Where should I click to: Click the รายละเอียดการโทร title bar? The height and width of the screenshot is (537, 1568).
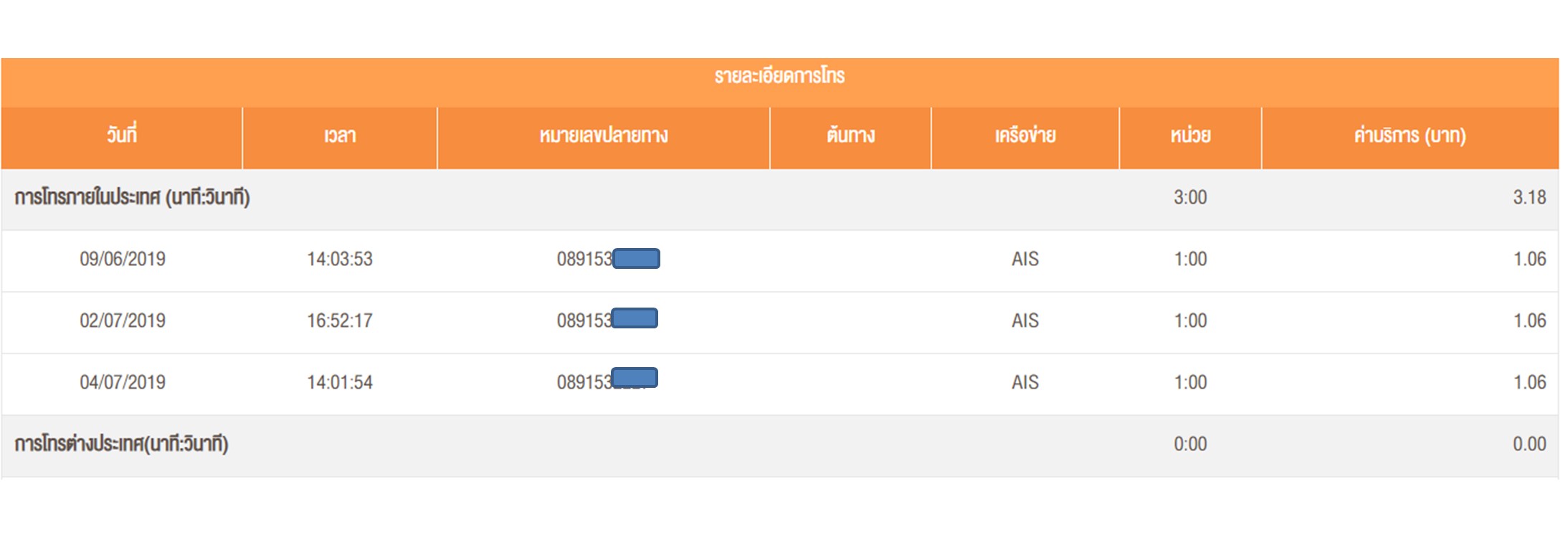point(779,77)
